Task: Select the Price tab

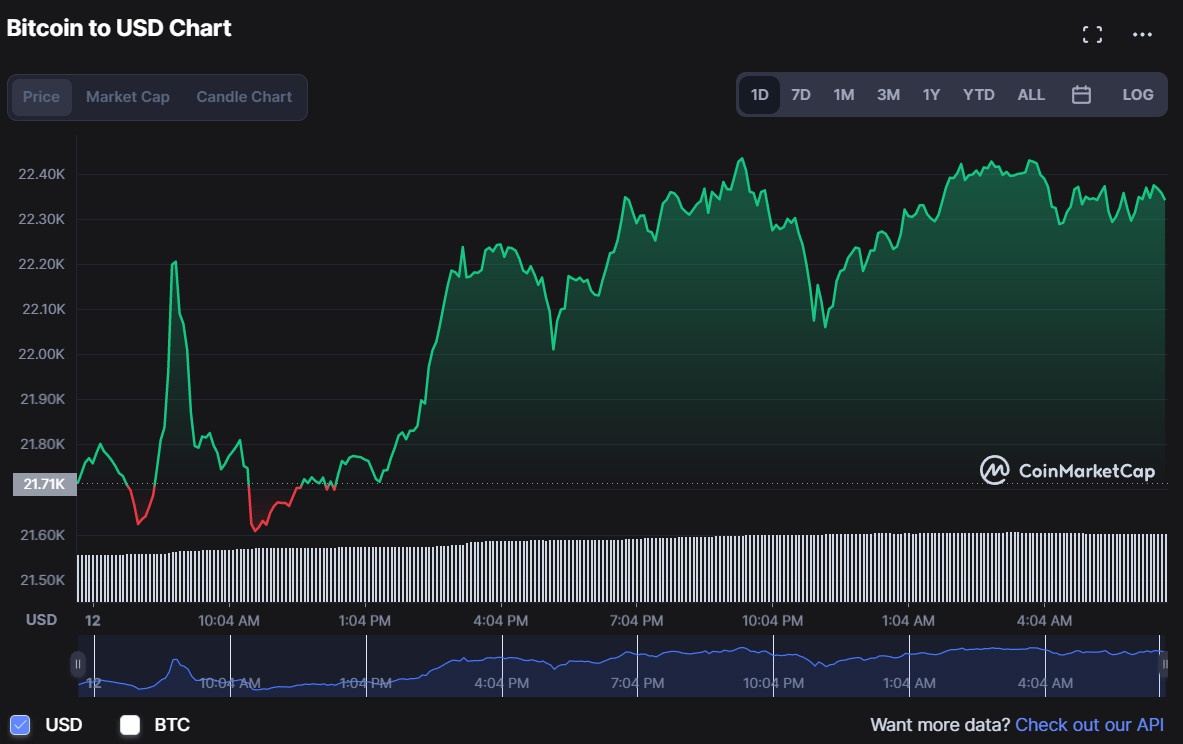Action: [x=42, y=97]
